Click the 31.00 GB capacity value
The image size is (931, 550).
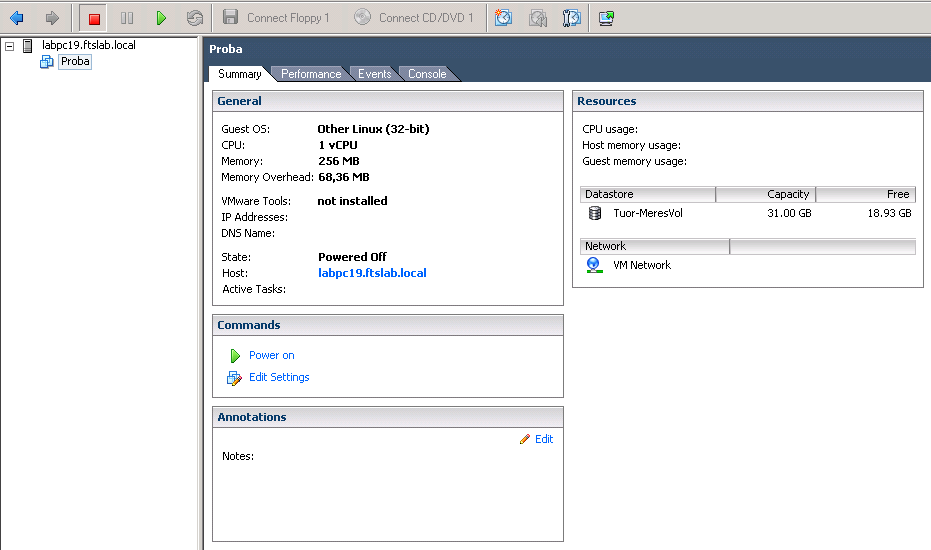(789, 213)
